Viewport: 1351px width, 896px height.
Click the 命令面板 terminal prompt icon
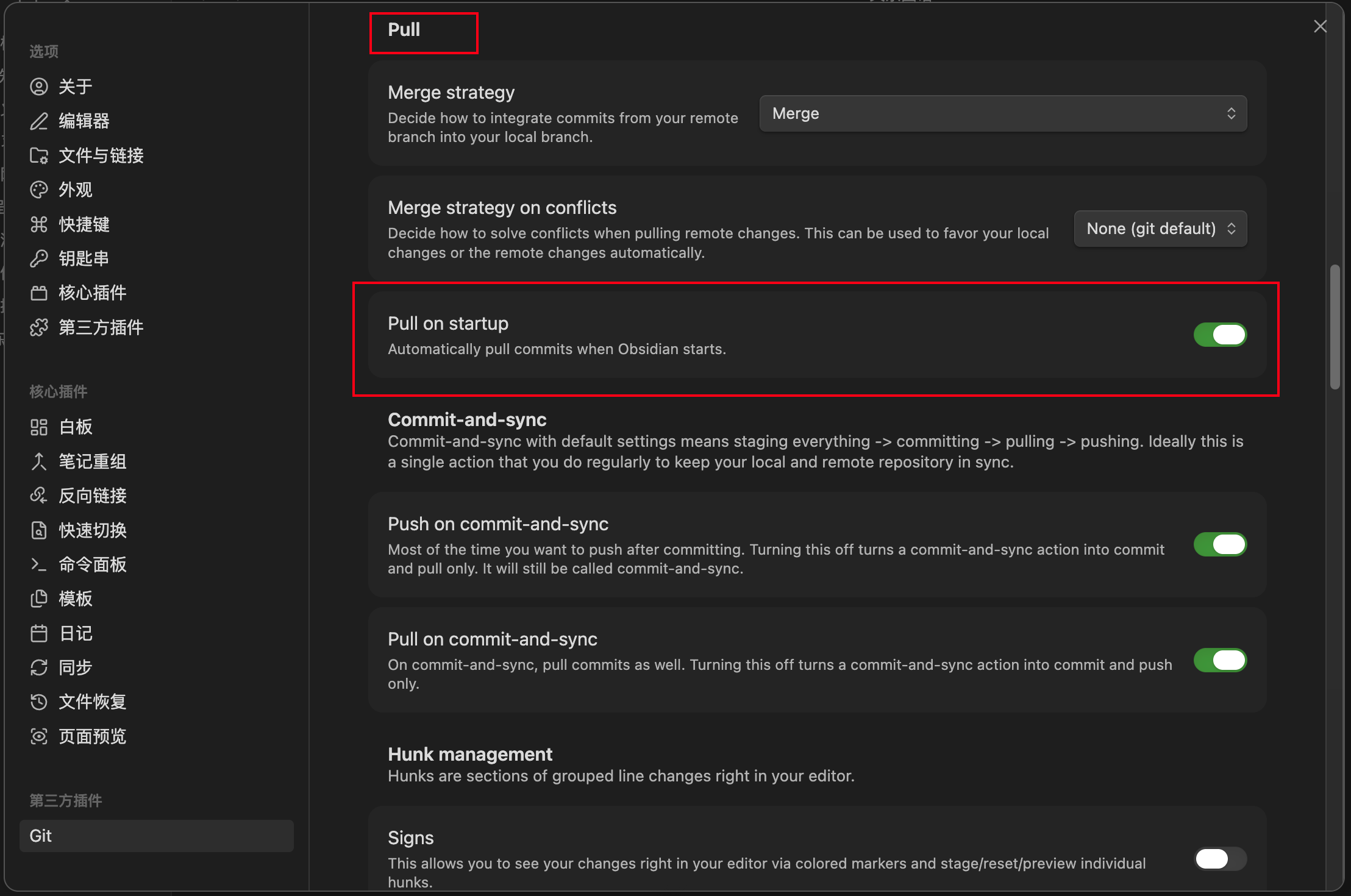pos(39,564)
